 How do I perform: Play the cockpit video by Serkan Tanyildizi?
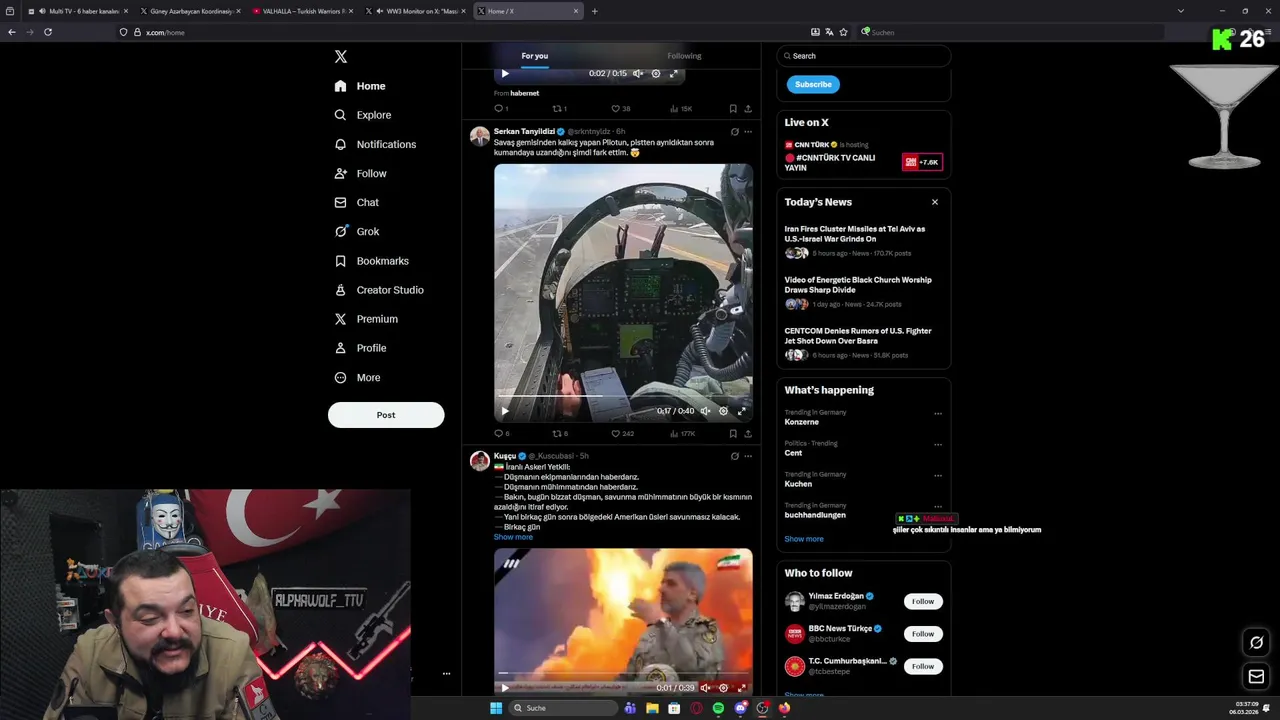(505, 411)
